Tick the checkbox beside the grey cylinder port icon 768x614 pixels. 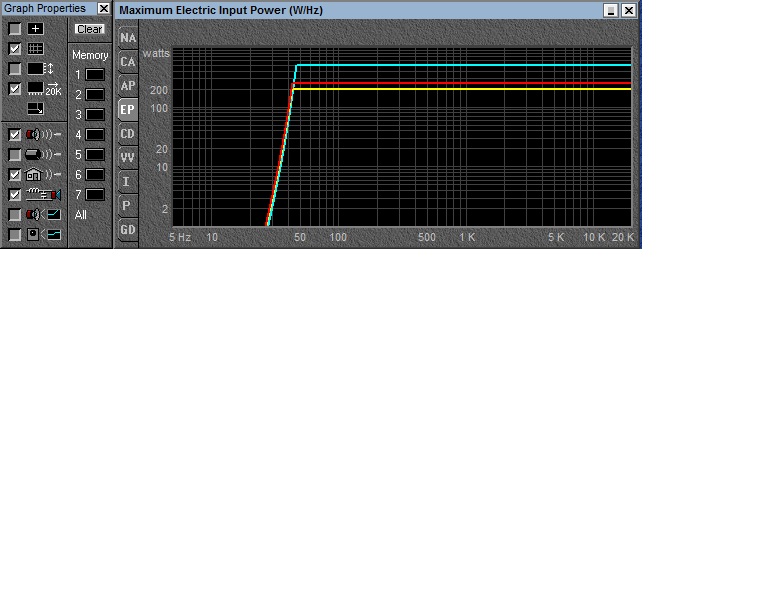click(15, 155)
